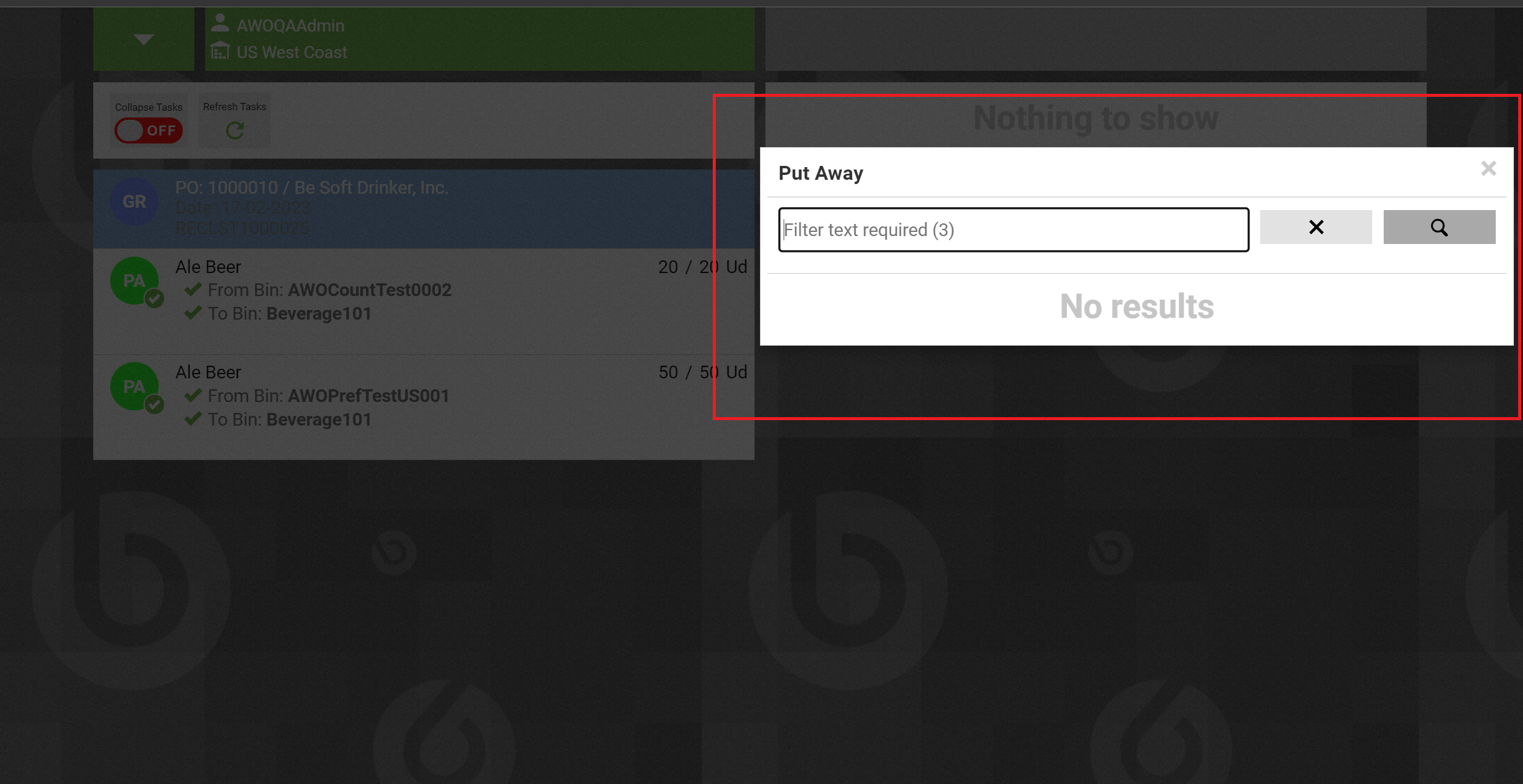1523x784 pixels.
Task: Click the GR goods receipt badge icon
Action: click(x=134, y=202)
